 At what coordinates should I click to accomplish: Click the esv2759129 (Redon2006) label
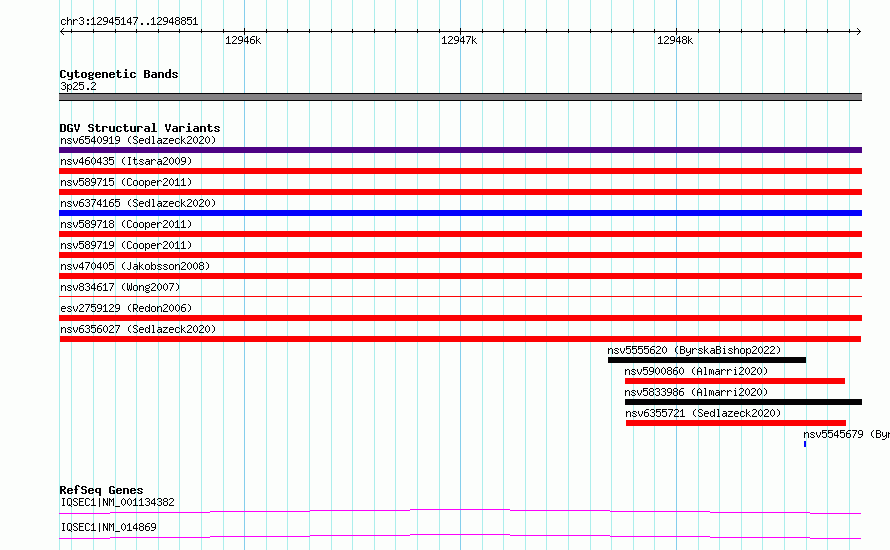pyautogui.click(x=126, y=308)
